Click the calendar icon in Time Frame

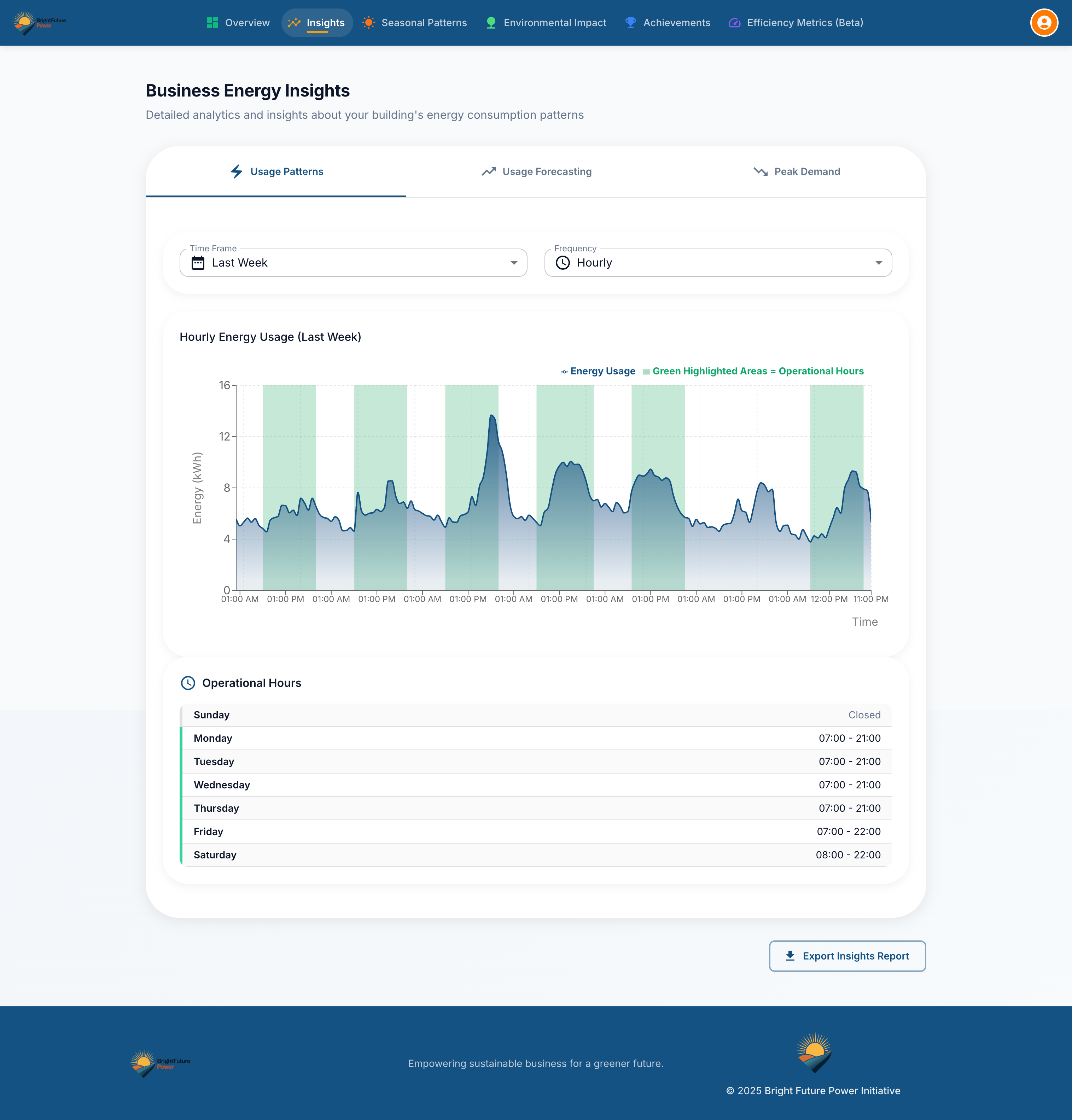198,263
